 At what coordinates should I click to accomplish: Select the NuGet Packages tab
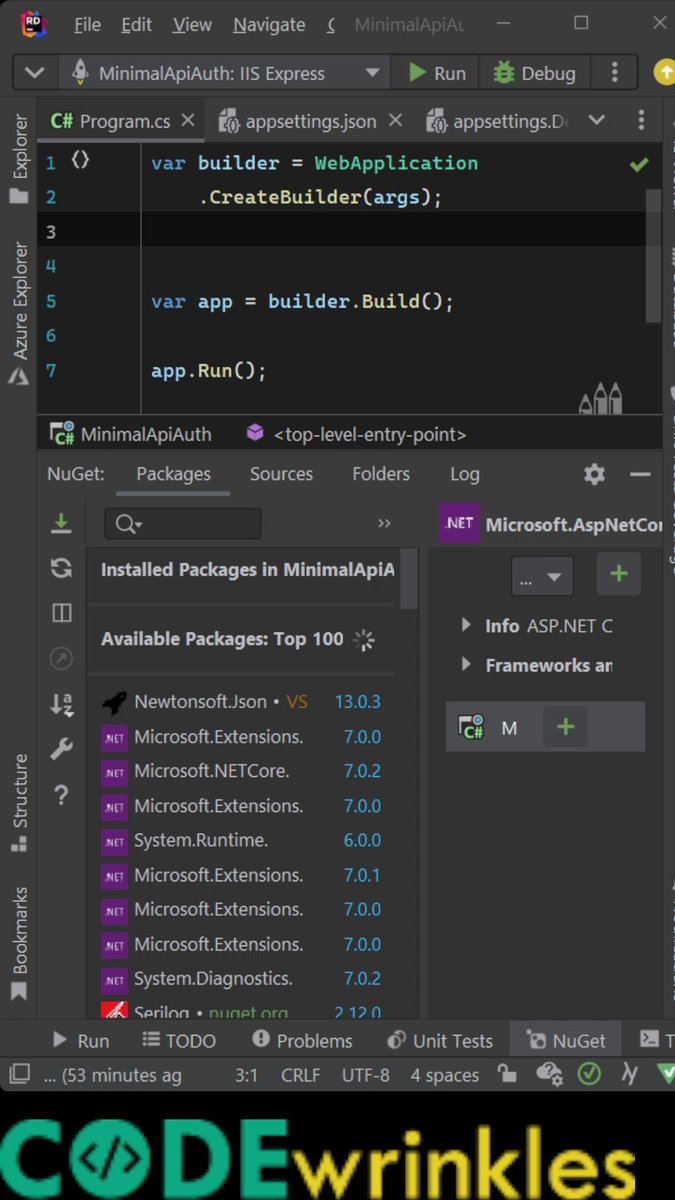coord(174,474)
